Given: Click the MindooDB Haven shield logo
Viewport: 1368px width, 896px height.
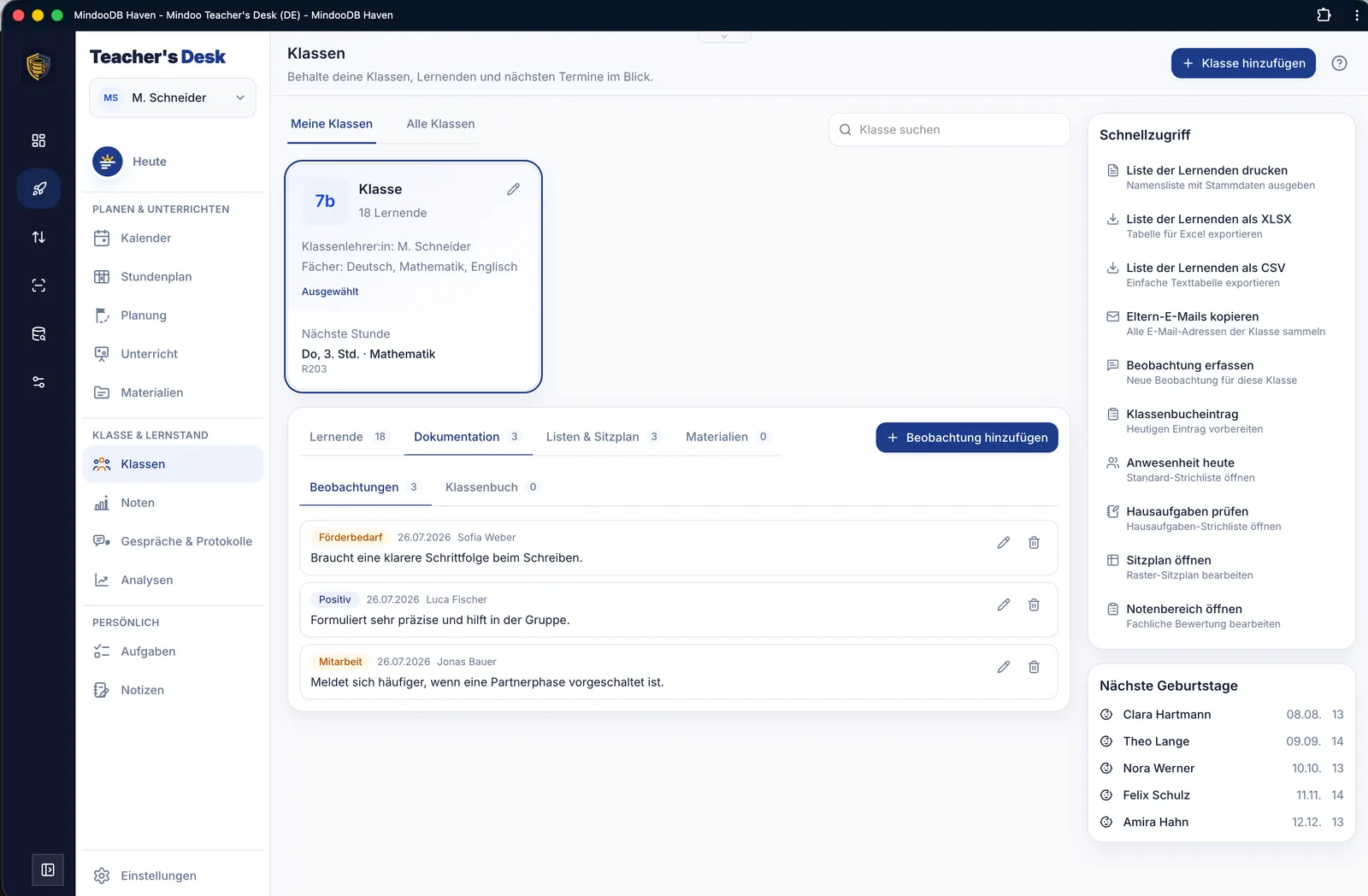Looking at the screenshot, I should coord(38,66).
